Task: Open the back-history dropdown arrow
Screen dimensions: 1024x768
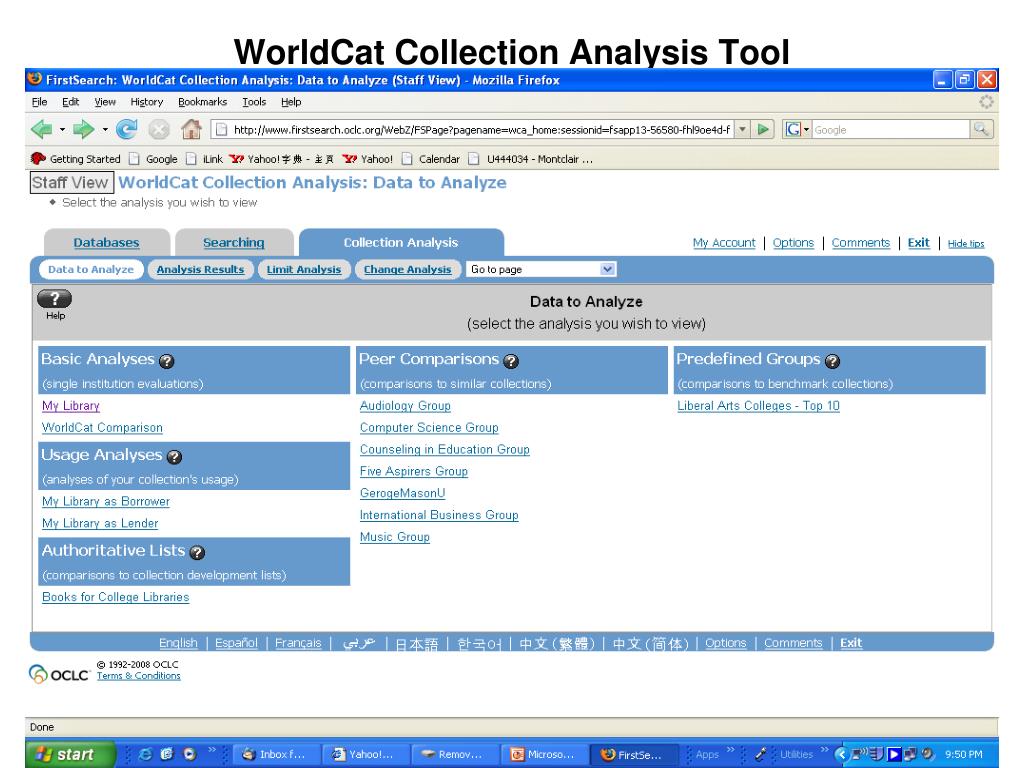Action: click(62, 129)
